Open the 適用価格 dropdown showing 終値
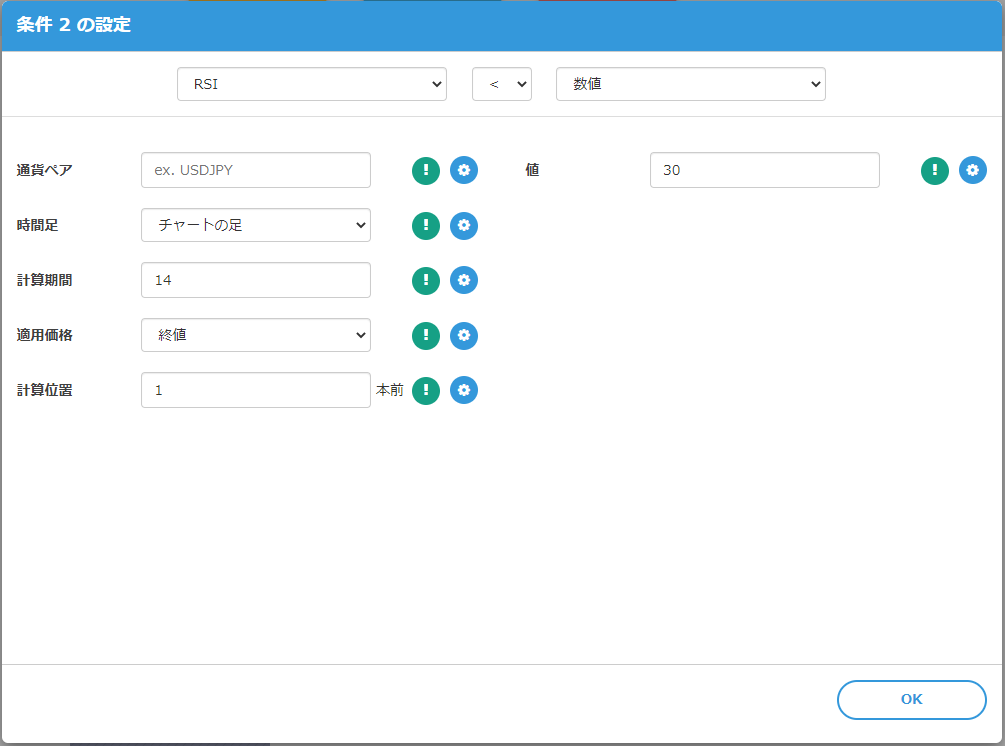The image size is (1005, 746). pyautogui.click(x=256, y=335)
